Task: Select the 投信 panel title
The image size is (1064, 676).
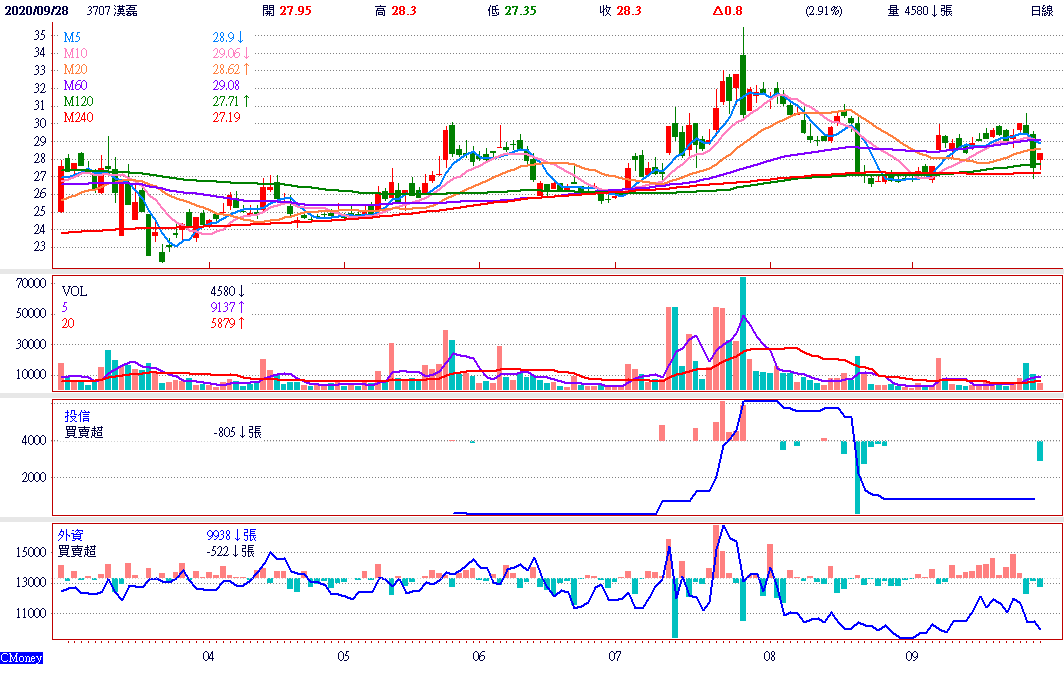Action: coord(77,416)
